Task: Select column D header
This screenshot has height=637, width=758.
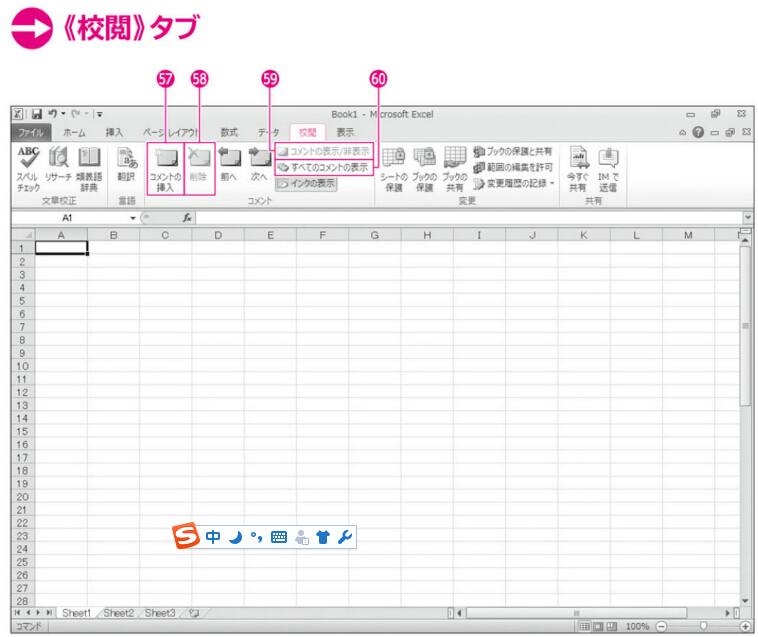Action: (x=218, y=235)
